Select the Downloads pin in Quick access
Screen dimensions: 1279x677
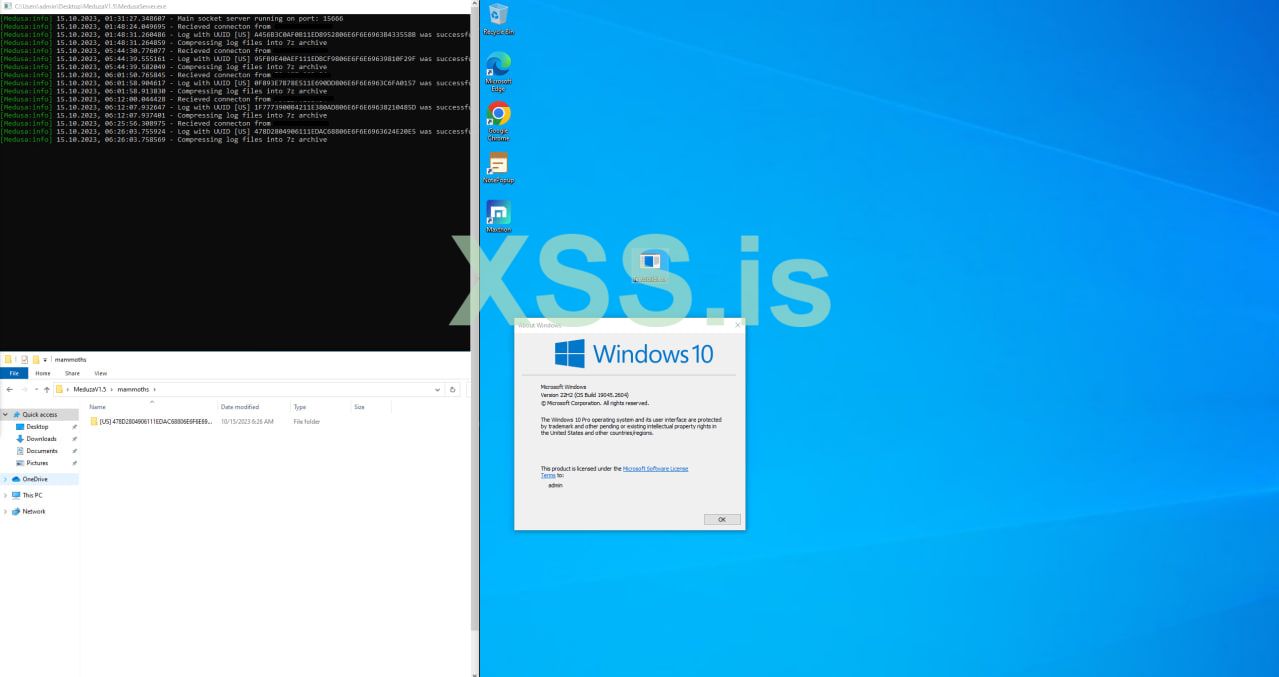[40, 438]
